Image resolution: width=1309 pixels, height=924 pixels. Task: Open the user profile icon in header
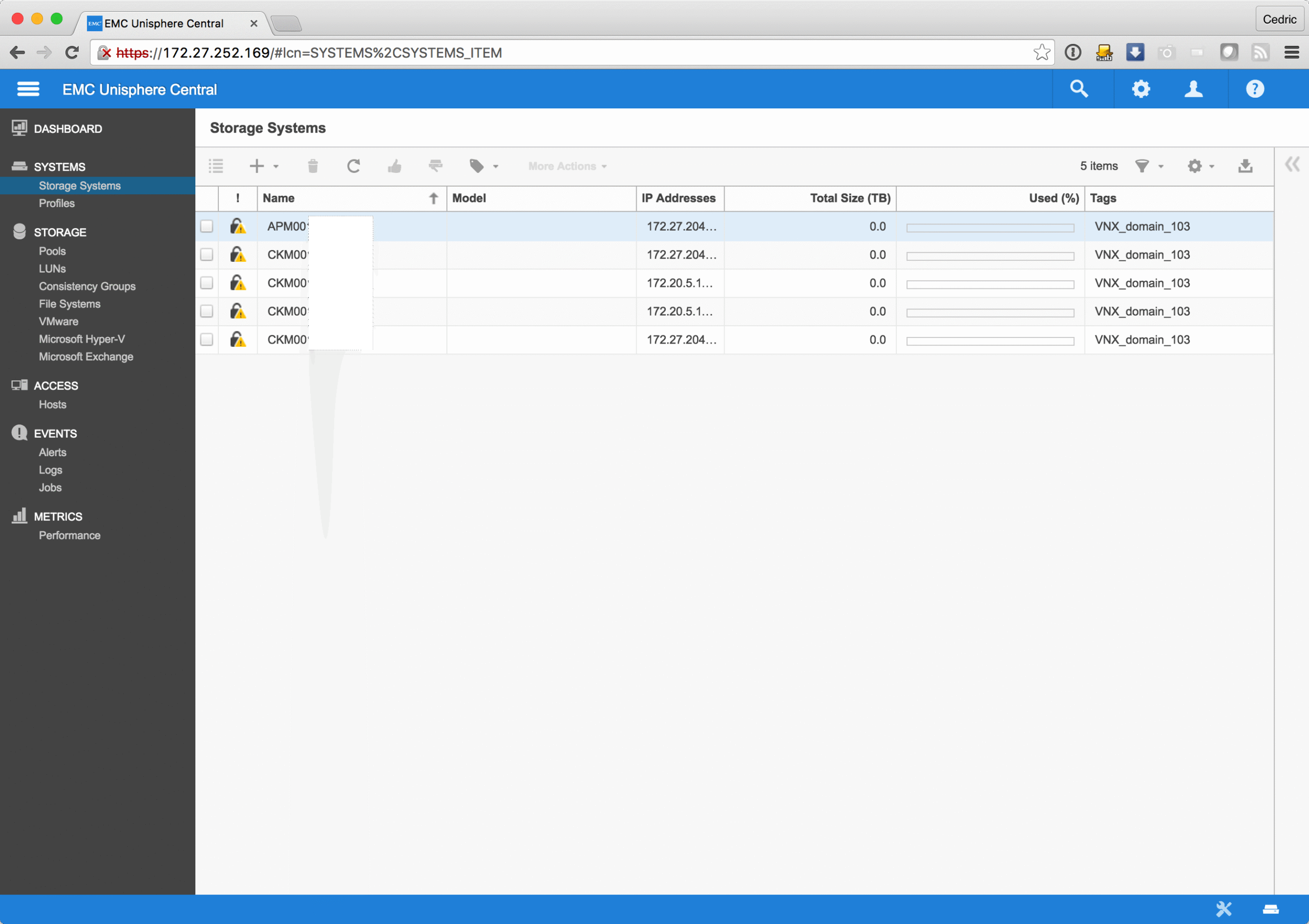click(1193, 89)
